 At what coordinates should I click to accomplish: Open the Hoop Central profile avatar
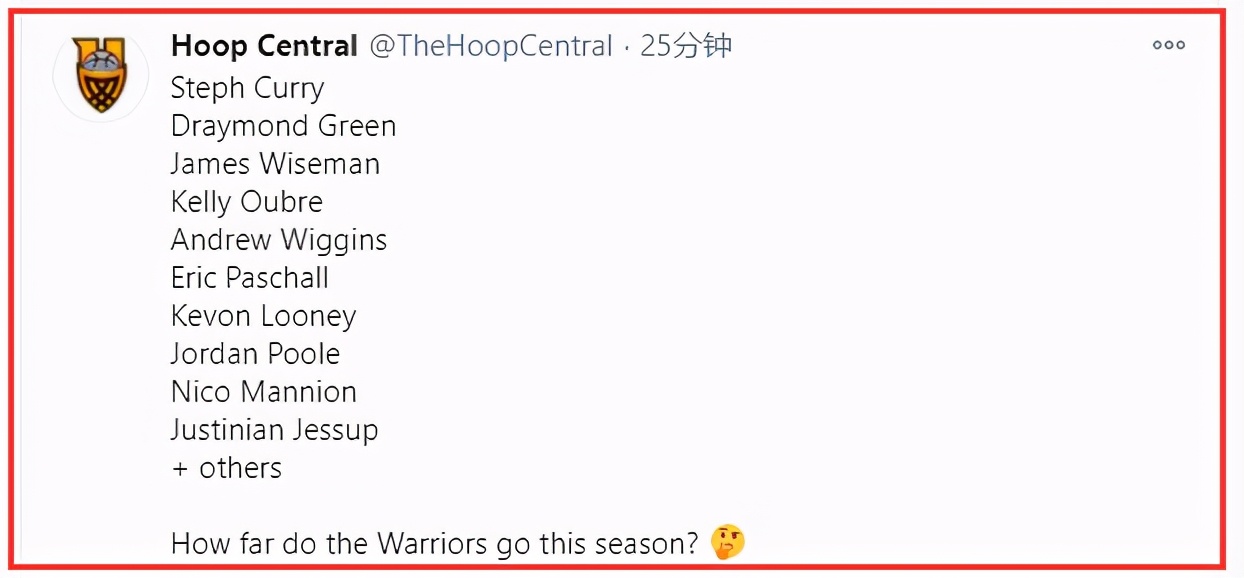click(100, 75)
